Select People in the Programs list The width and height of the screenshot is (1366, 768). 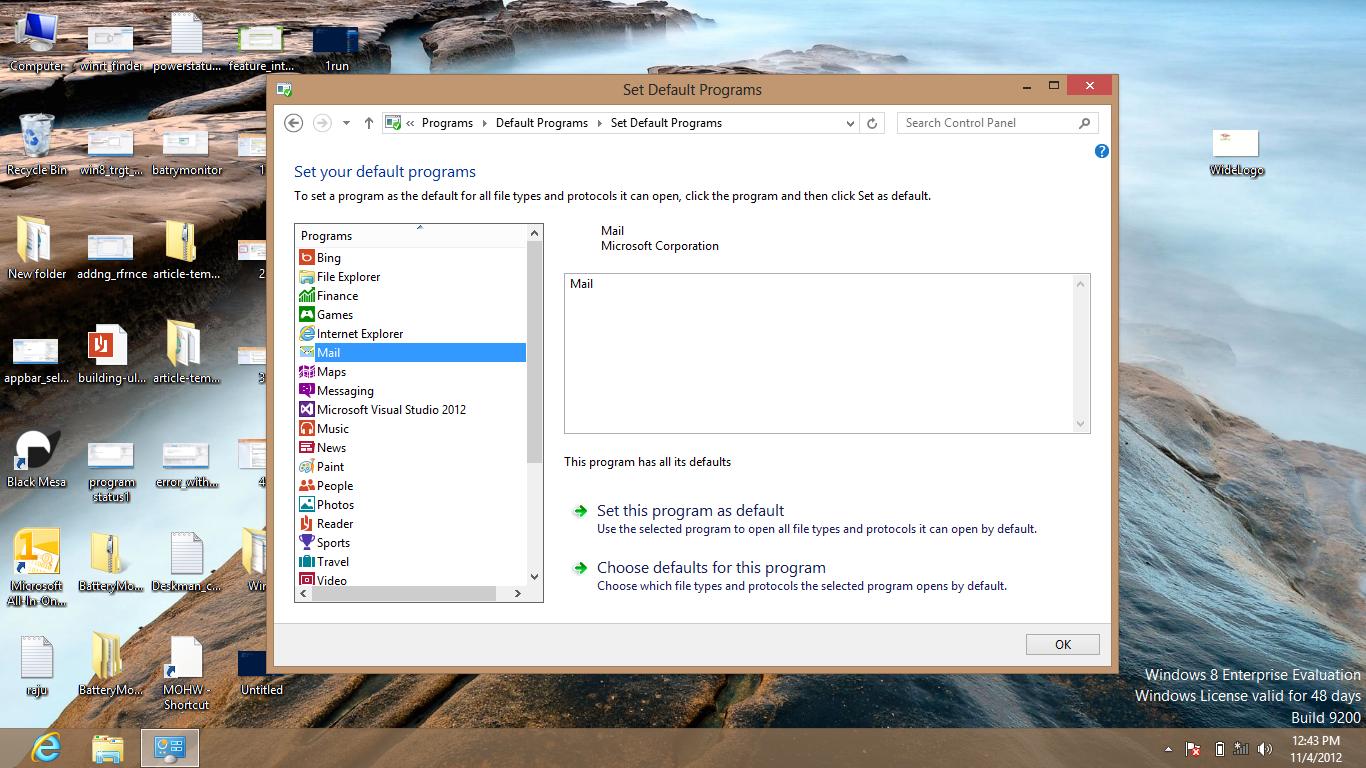[412, 486]
